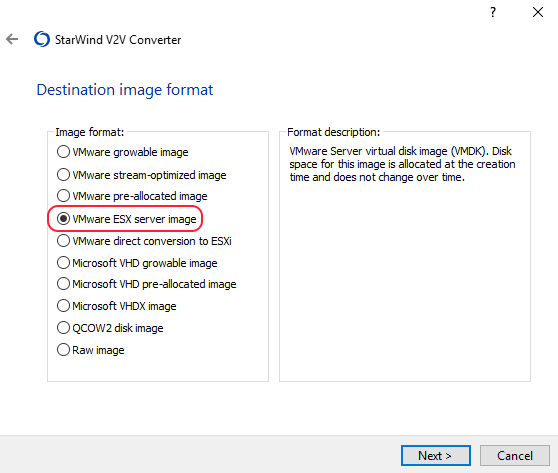Choose VMware direct conversion to ESXi
The image size is (558, 473).
pos(144,241)
